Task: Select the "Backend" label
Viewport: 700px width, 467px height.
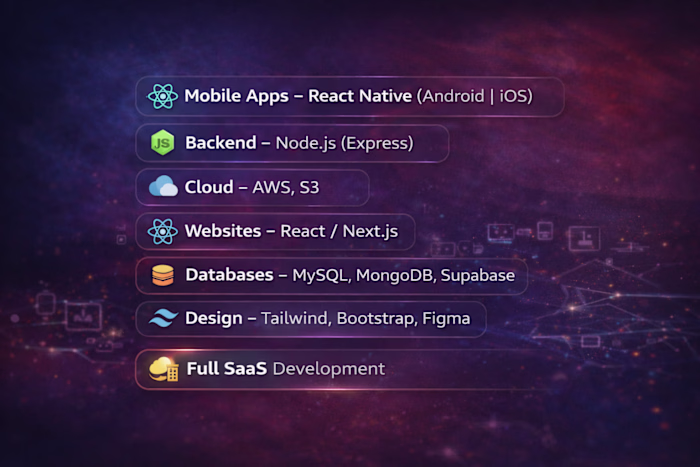Action: [x=221, y=143]
